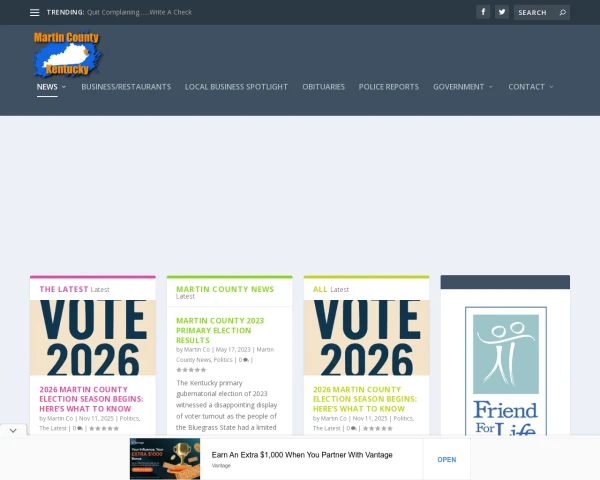
Task: Select the News menu item
Action: (x=47, y=87)
